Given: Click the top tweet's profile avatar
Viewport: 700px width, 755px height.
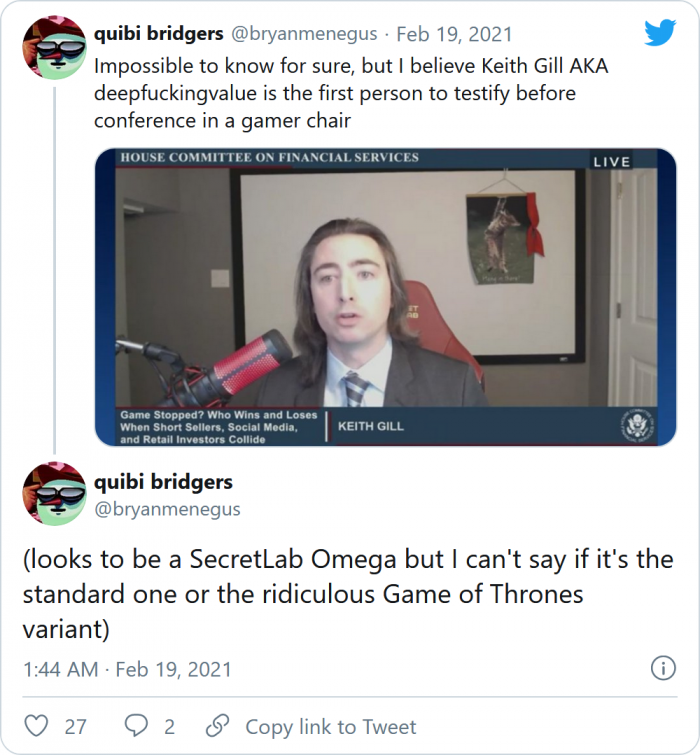Looking at the screenshot, I should coord(53,47).
